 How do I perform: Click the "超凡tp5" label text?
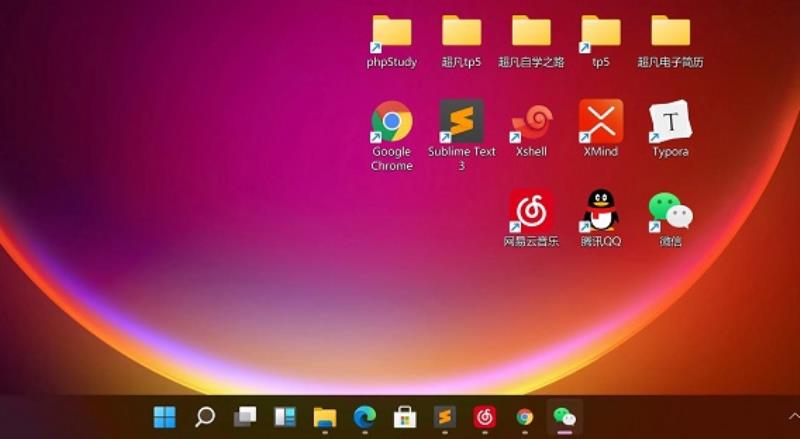(461, 62)
